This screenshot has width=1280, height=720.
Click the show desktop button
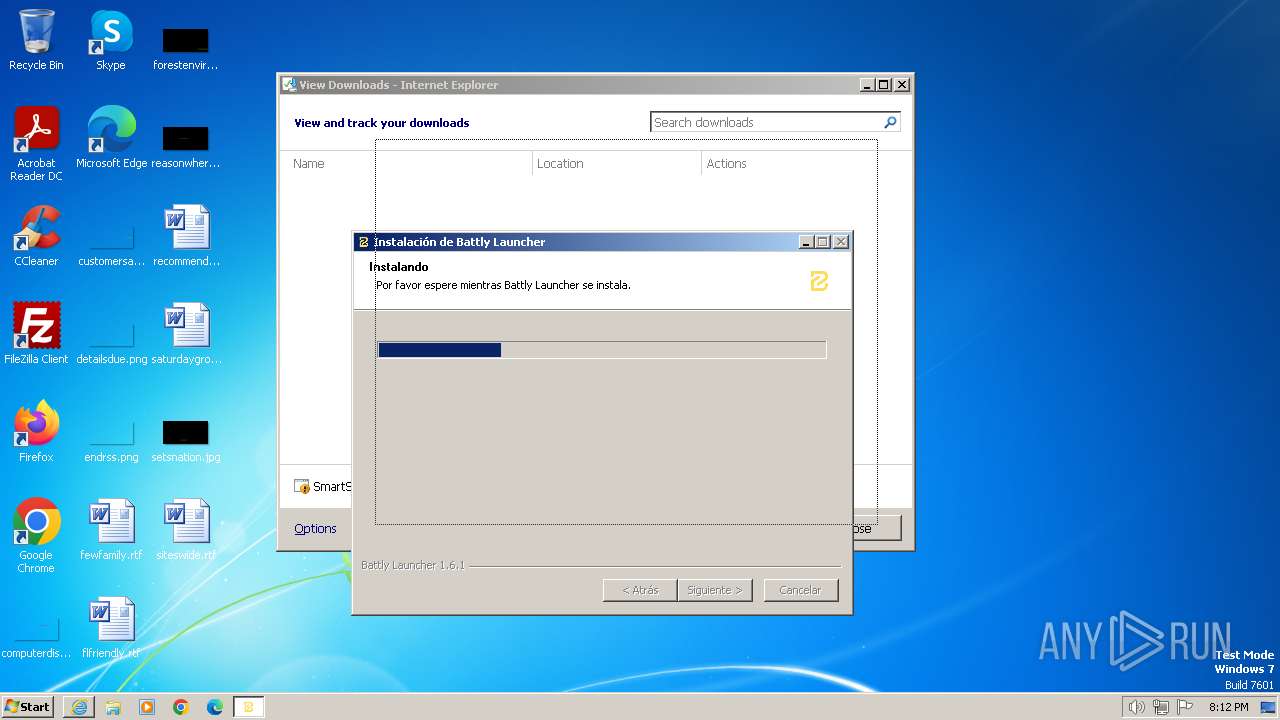click(x=1268, y=707)
